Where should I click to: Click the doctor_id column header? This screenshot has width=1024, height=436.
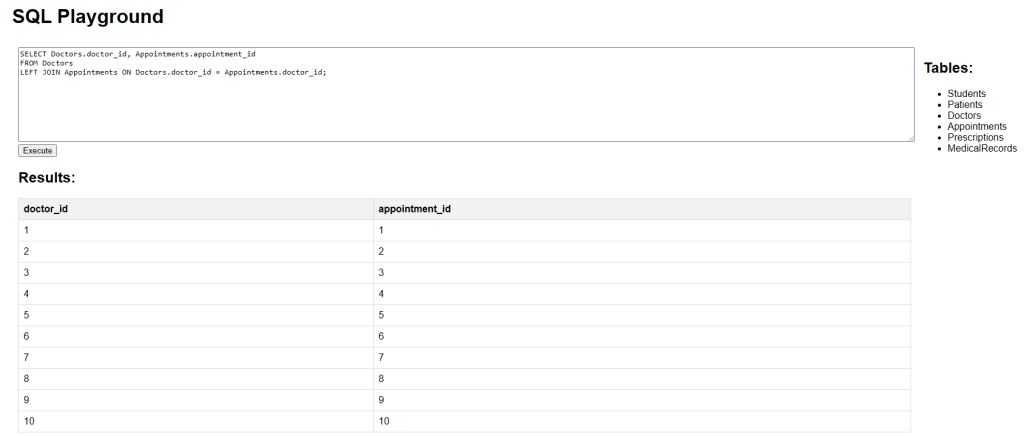(196, 210)
